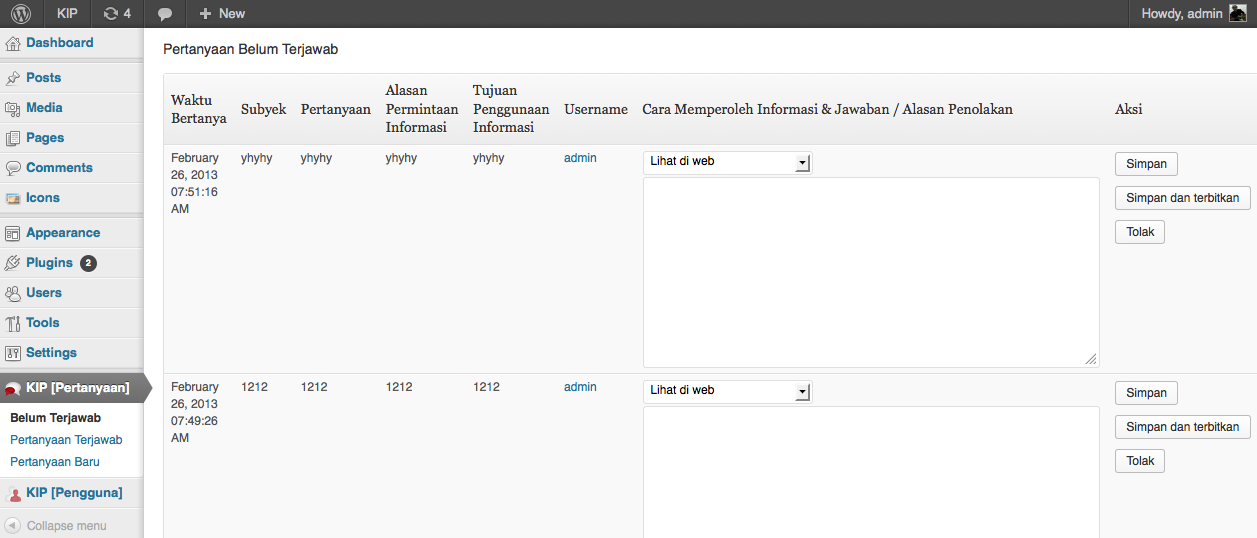Click Simpan dan terbitkan in yhyhy row
Viewport: 1257px width, 538px height.
pos(1183,198)
